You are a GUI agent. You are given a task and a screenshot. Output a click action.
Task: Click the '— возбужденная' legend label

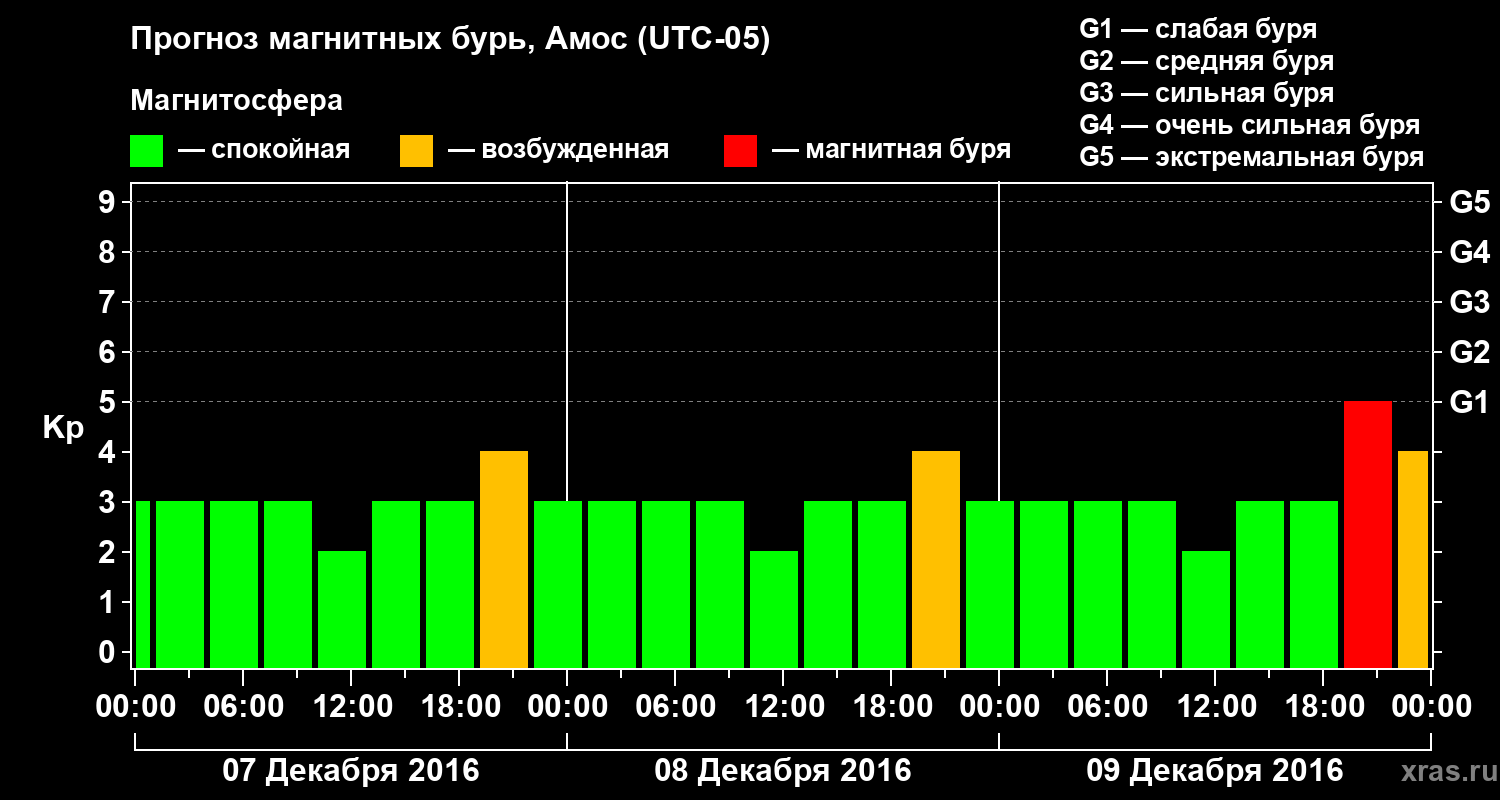(558, 151)
